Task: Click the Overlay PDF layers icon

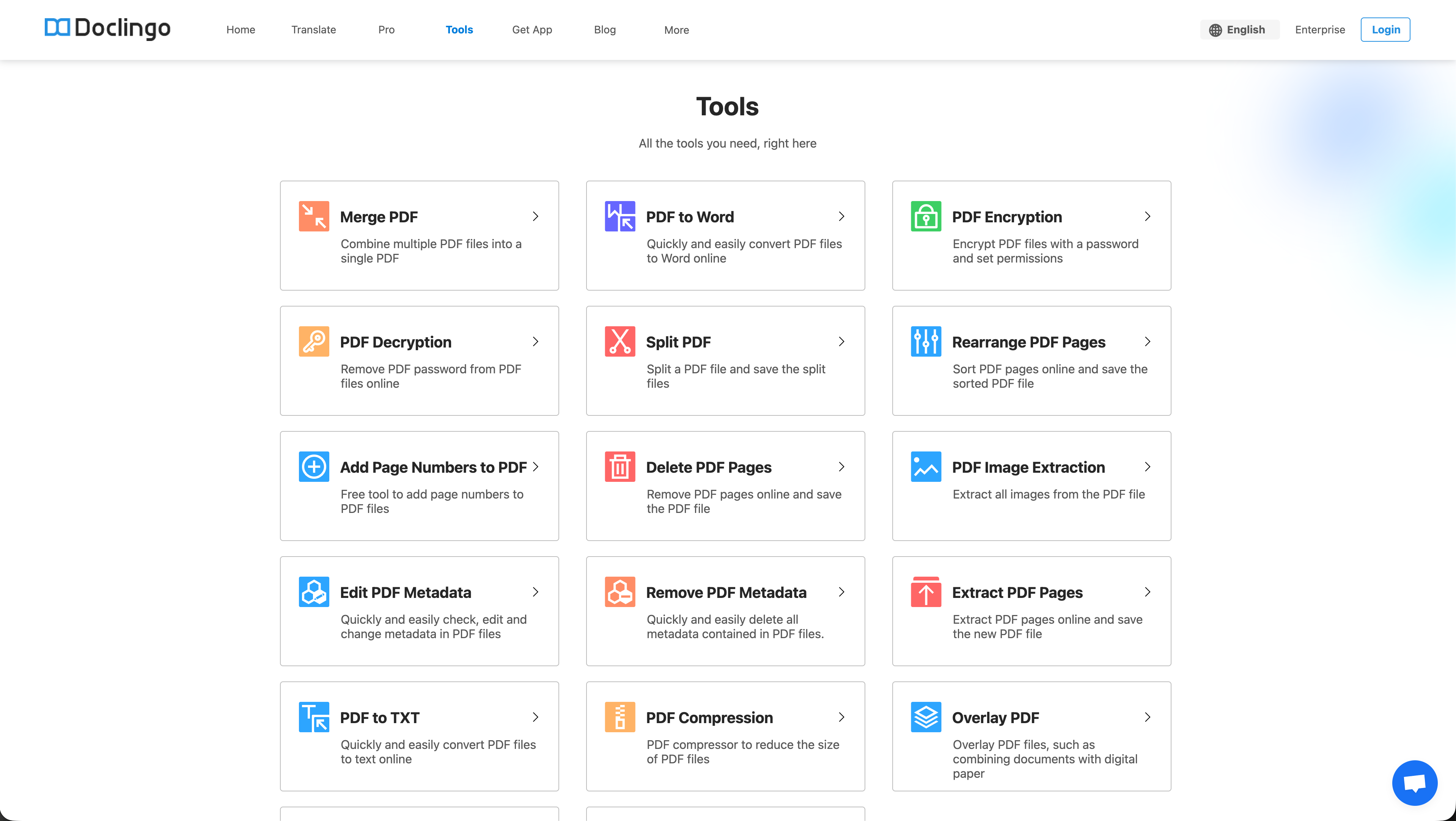Action: click(925, 717)
